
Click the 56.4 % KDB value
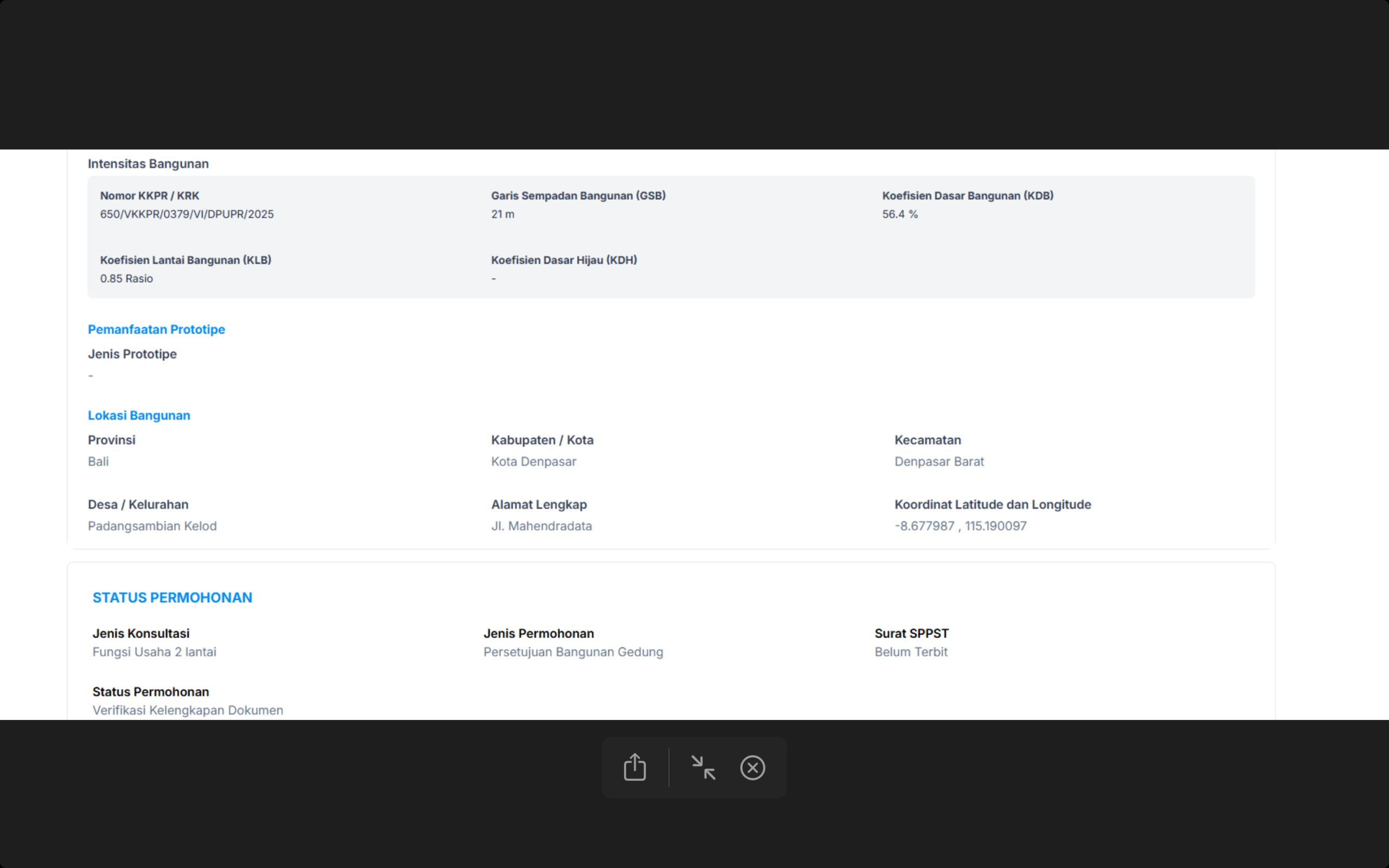pyautogui.click(x=900, y=214)
